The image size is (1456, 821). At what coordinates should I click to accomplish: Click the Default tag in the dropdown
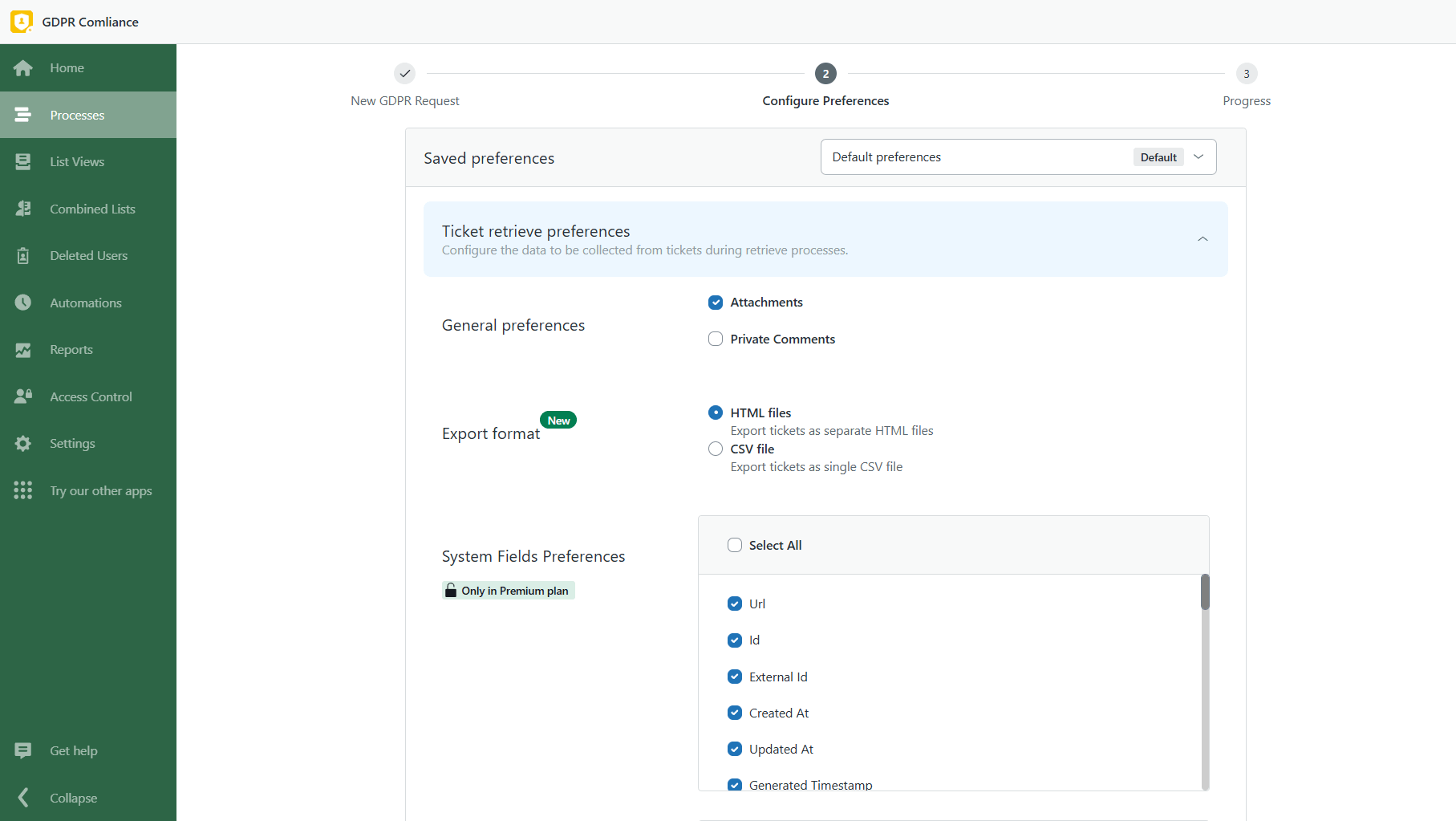click(x=1158, y=157)
